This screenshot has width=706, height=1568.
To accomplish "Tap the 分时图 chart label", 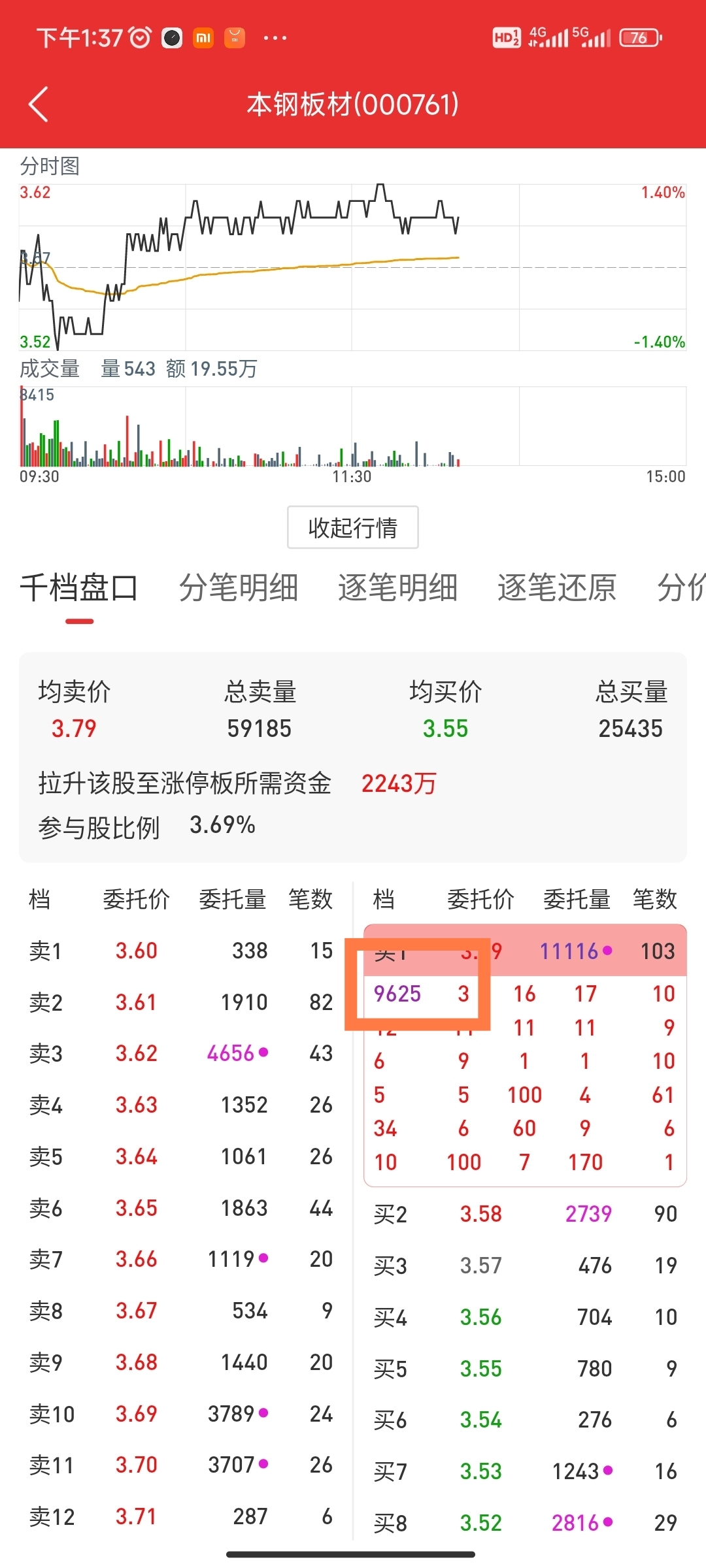I will (50, 166).
